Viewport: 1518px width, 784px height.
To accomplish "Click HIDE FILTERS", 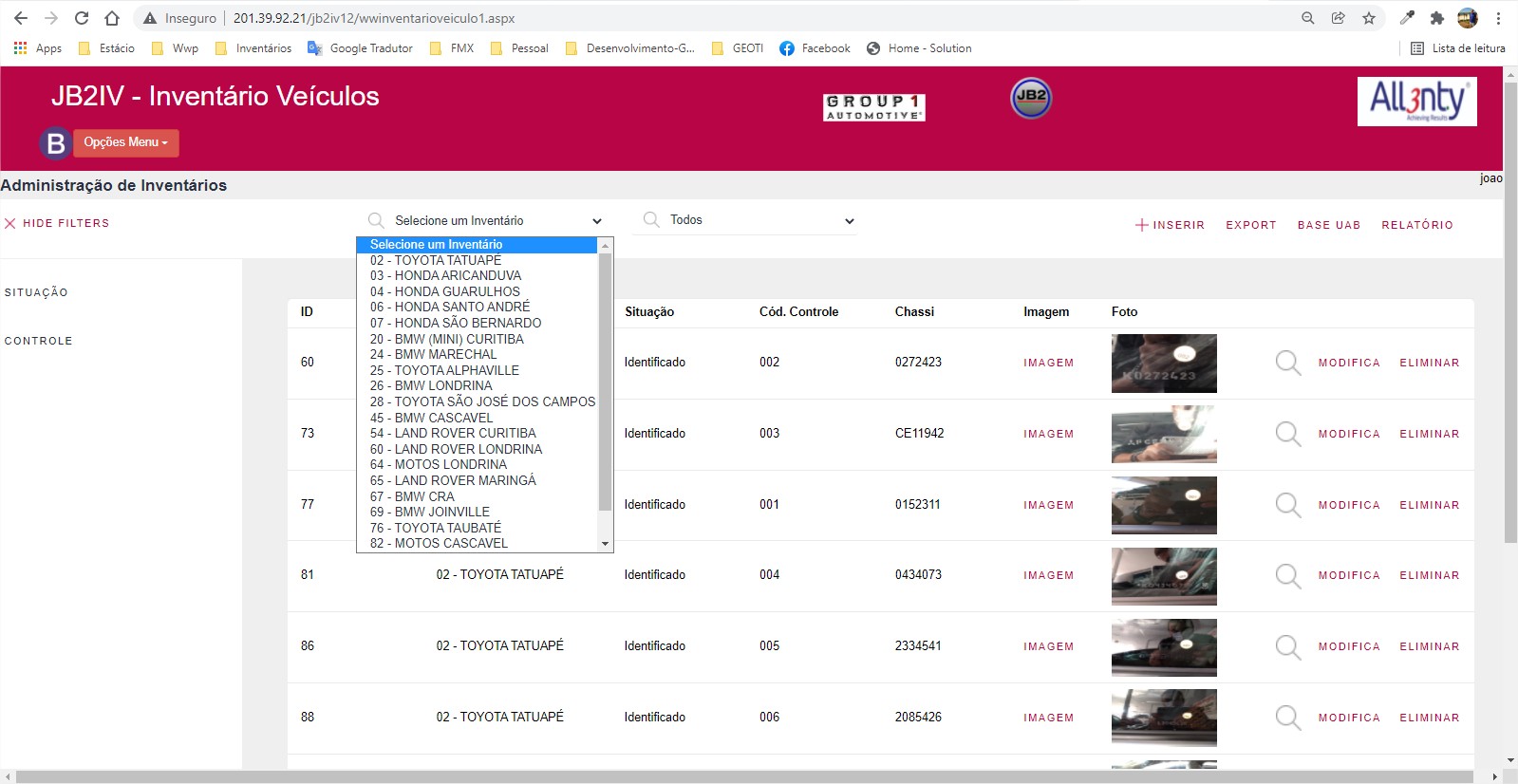I will click(57, 223).
